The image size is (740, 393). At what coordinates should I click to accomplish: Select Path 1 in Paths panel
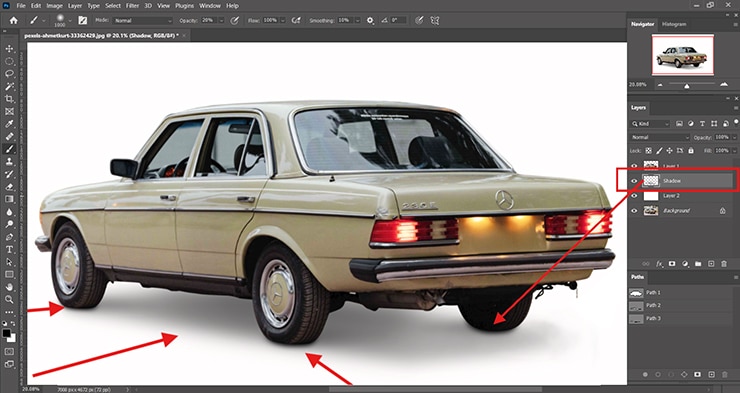[x=681, y=293]
